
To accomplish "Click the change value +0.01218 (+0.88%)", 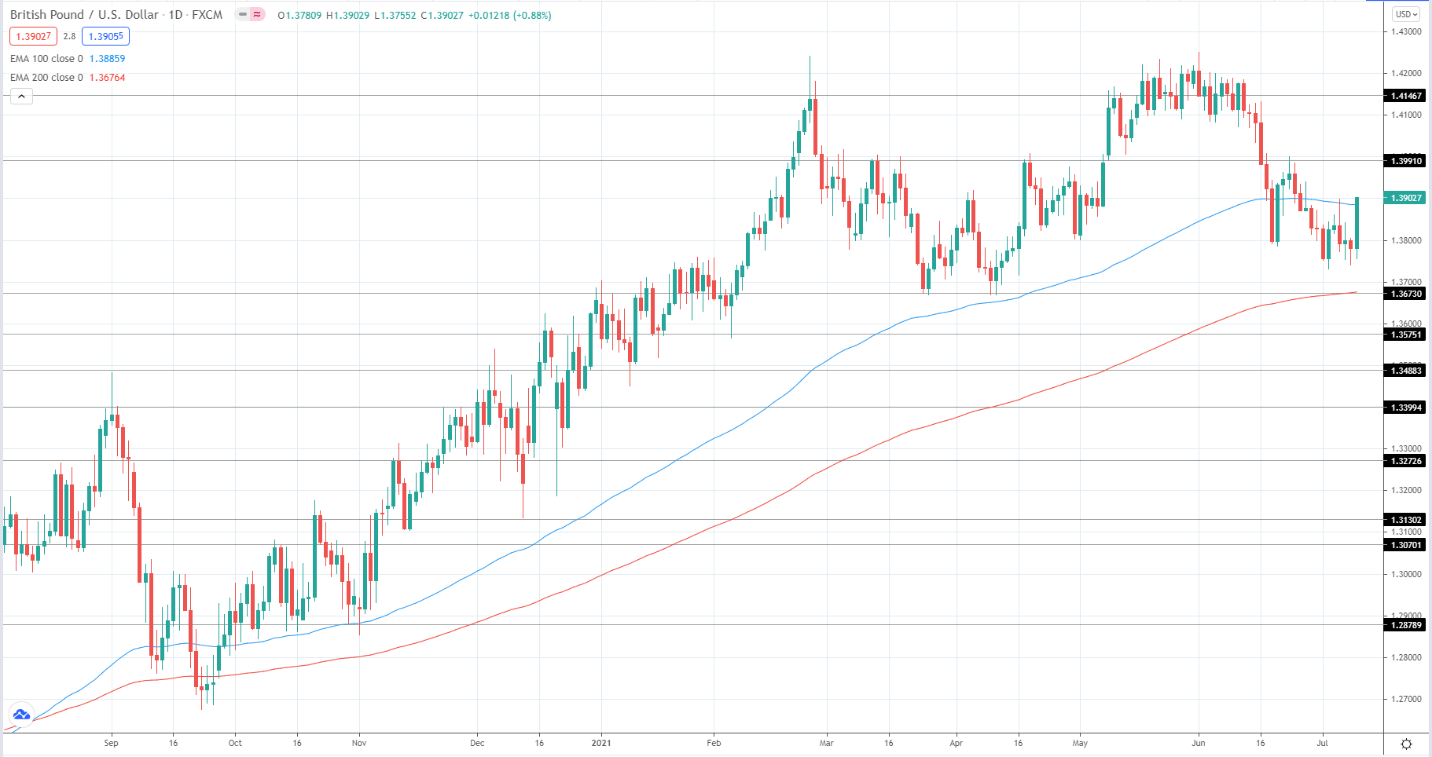I will 508,16.
